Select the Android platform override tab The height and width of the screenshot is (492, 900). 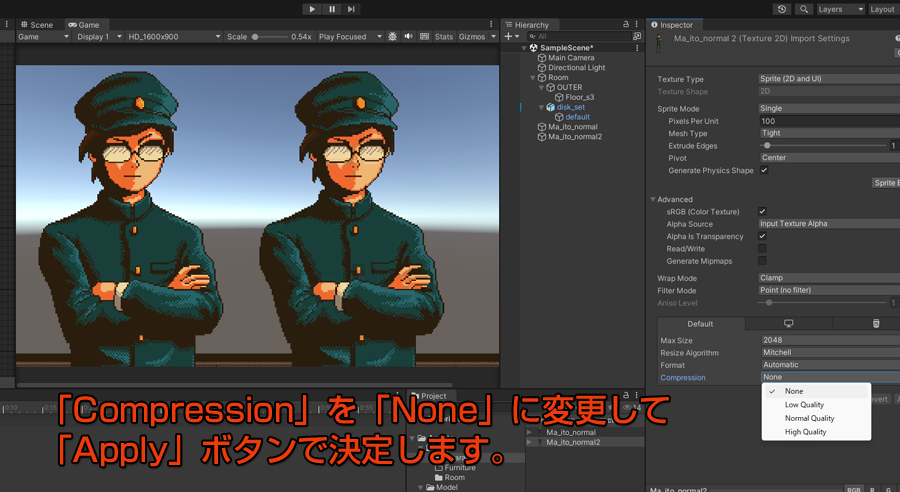(876, 324)
